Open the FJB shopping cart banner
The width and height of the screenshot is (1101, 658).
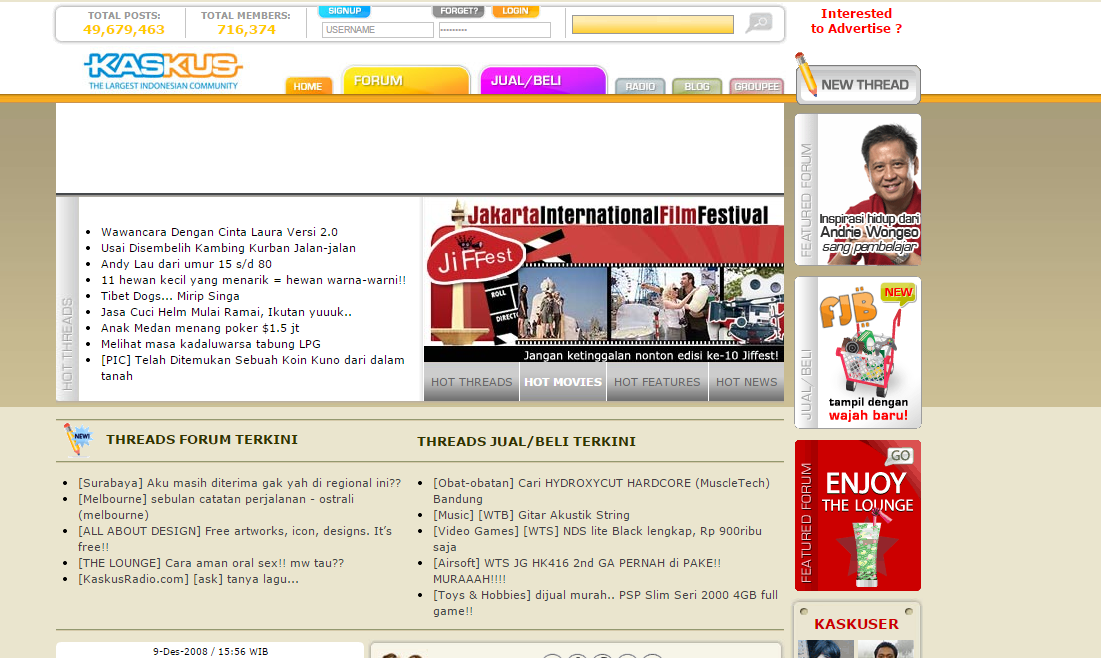tap(857, 353)
